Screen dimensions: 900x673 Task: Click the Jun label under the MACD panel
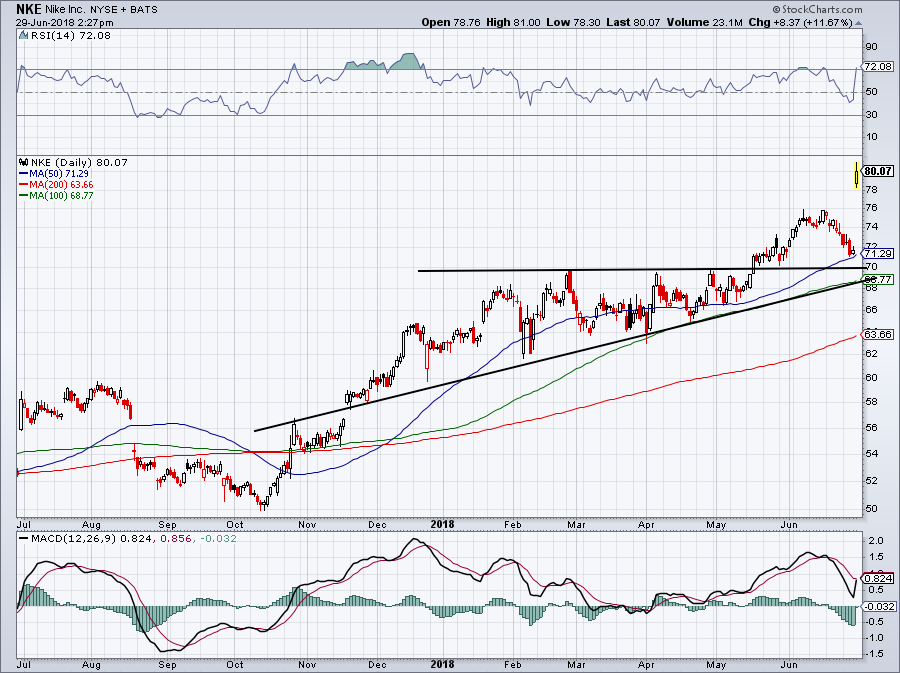(x=789, y=665)
